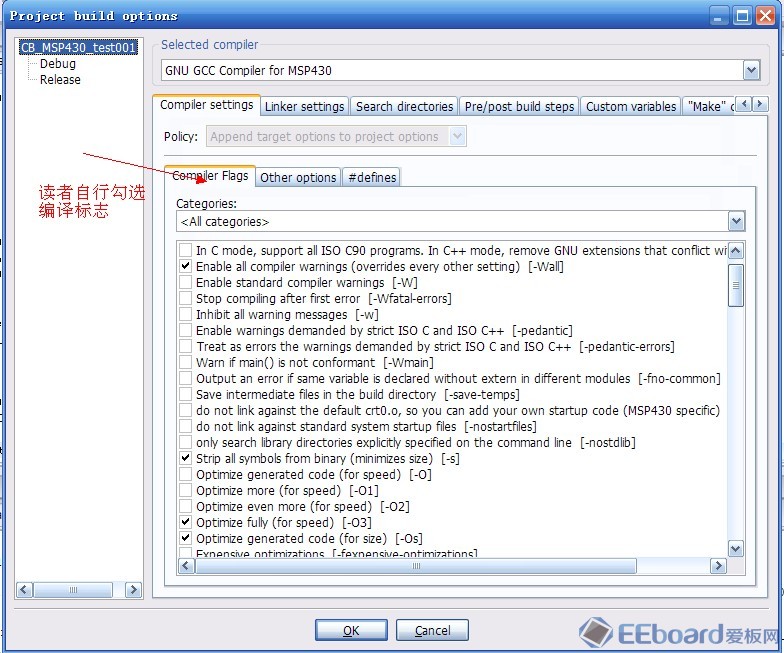Switch to Linker settings tab
The height and width of the screenshot is (653, 784).
[305, 106]
